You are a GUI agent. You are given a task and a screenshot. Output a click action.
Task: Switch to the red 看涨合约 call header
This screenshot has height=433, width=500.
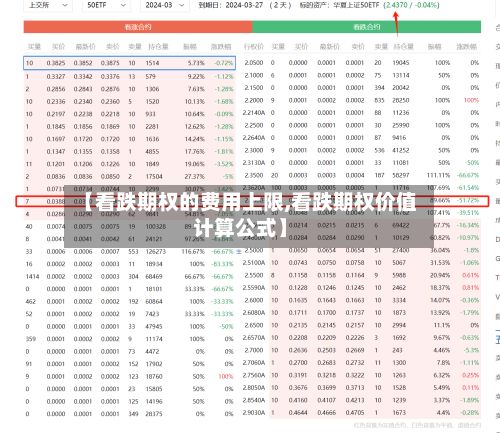point(138,27)
